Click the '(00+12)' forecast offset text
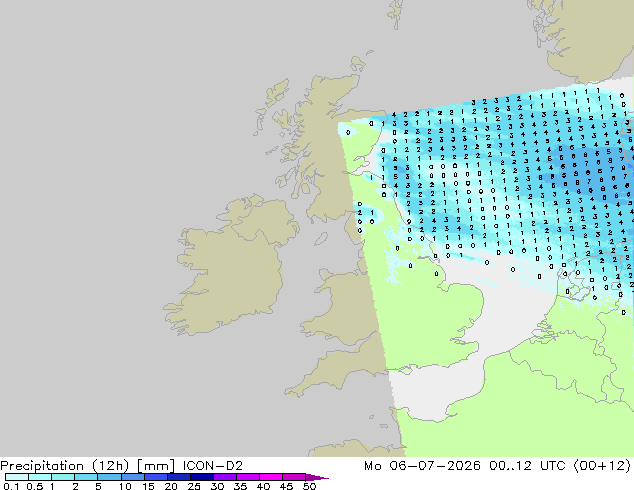Viewport: 634px width, 490px height. (602, 466)
